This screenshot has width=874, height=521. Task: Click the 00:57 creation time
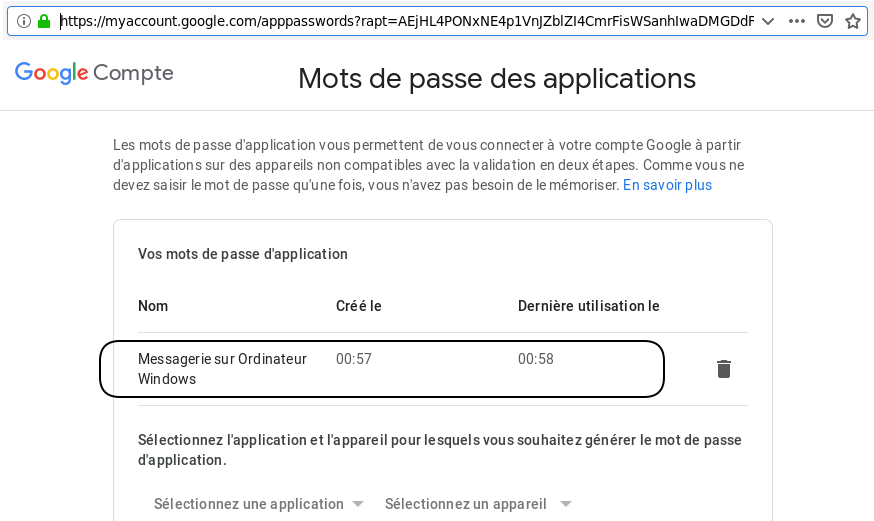354,359
